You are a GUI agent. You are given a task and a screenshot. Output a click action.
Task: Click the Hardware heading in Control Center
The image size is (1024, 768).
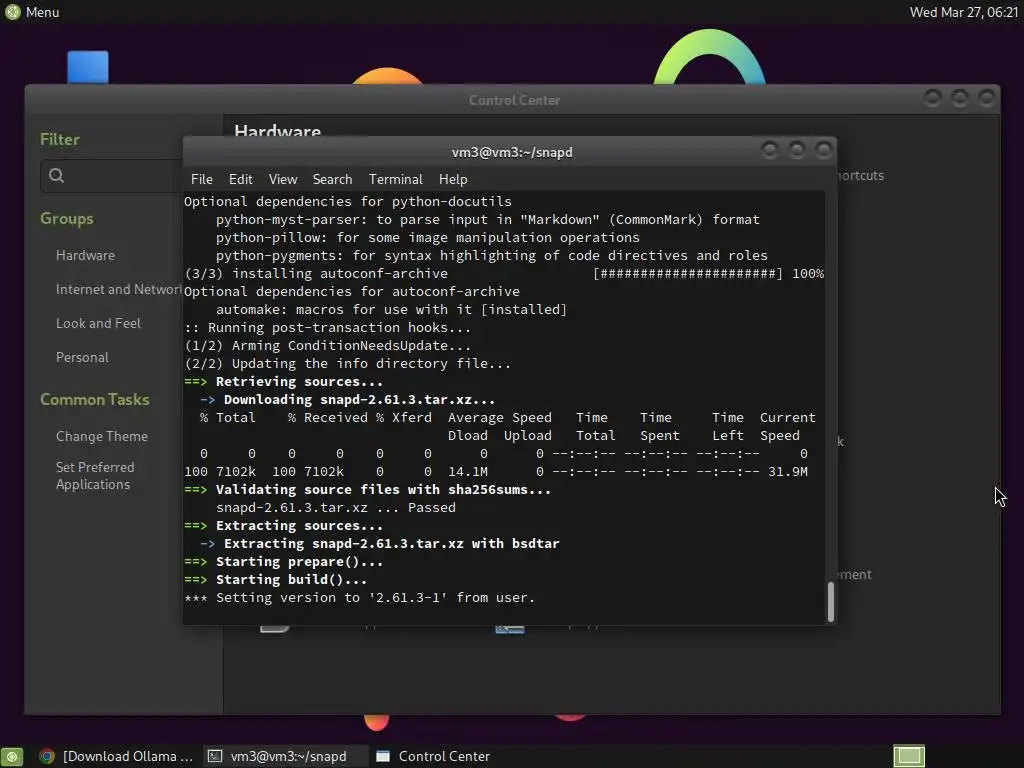278,131
